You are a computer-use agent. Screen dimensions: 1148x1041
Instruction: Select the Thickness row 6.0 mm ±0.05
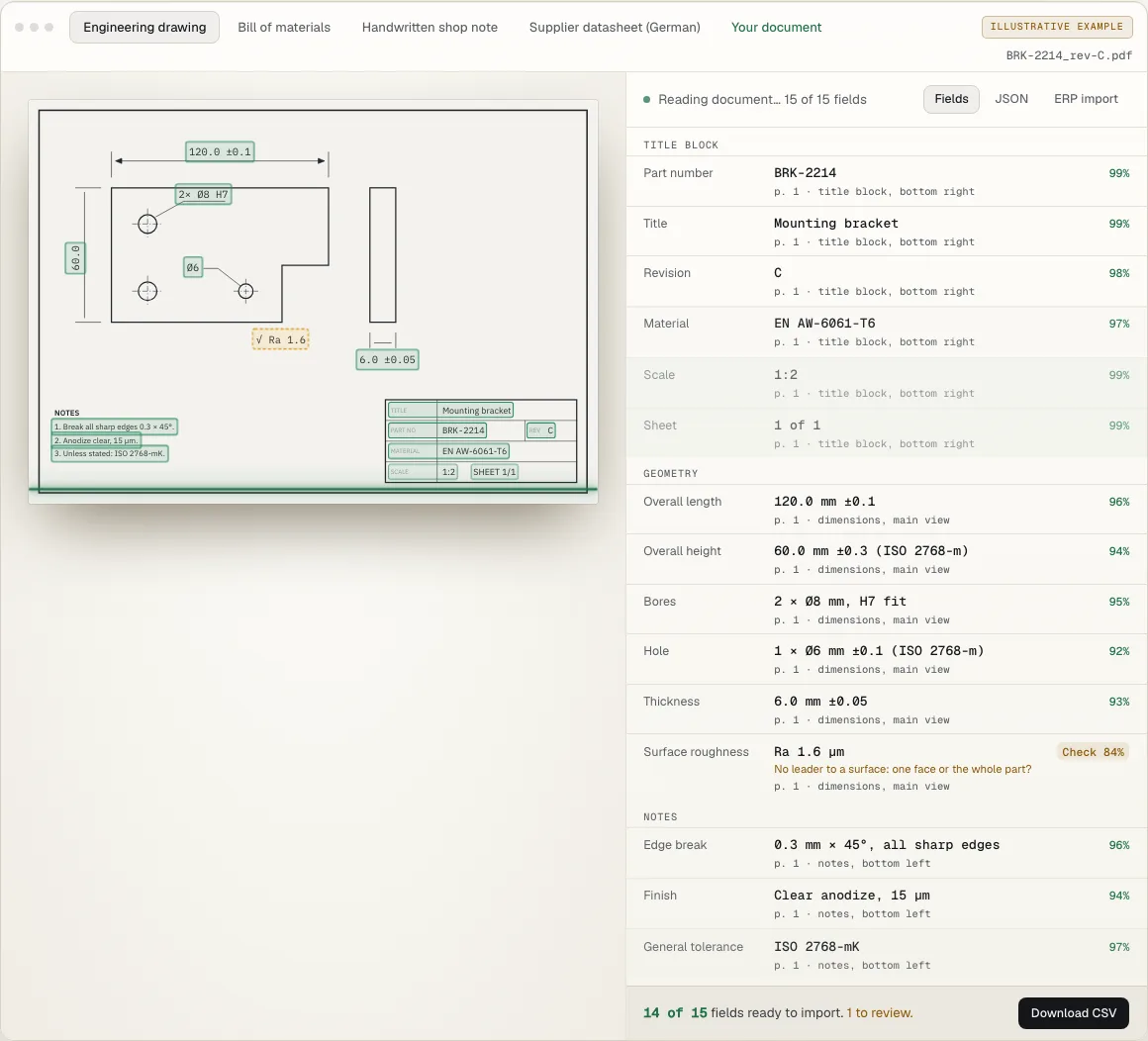(x=887, y=710)
